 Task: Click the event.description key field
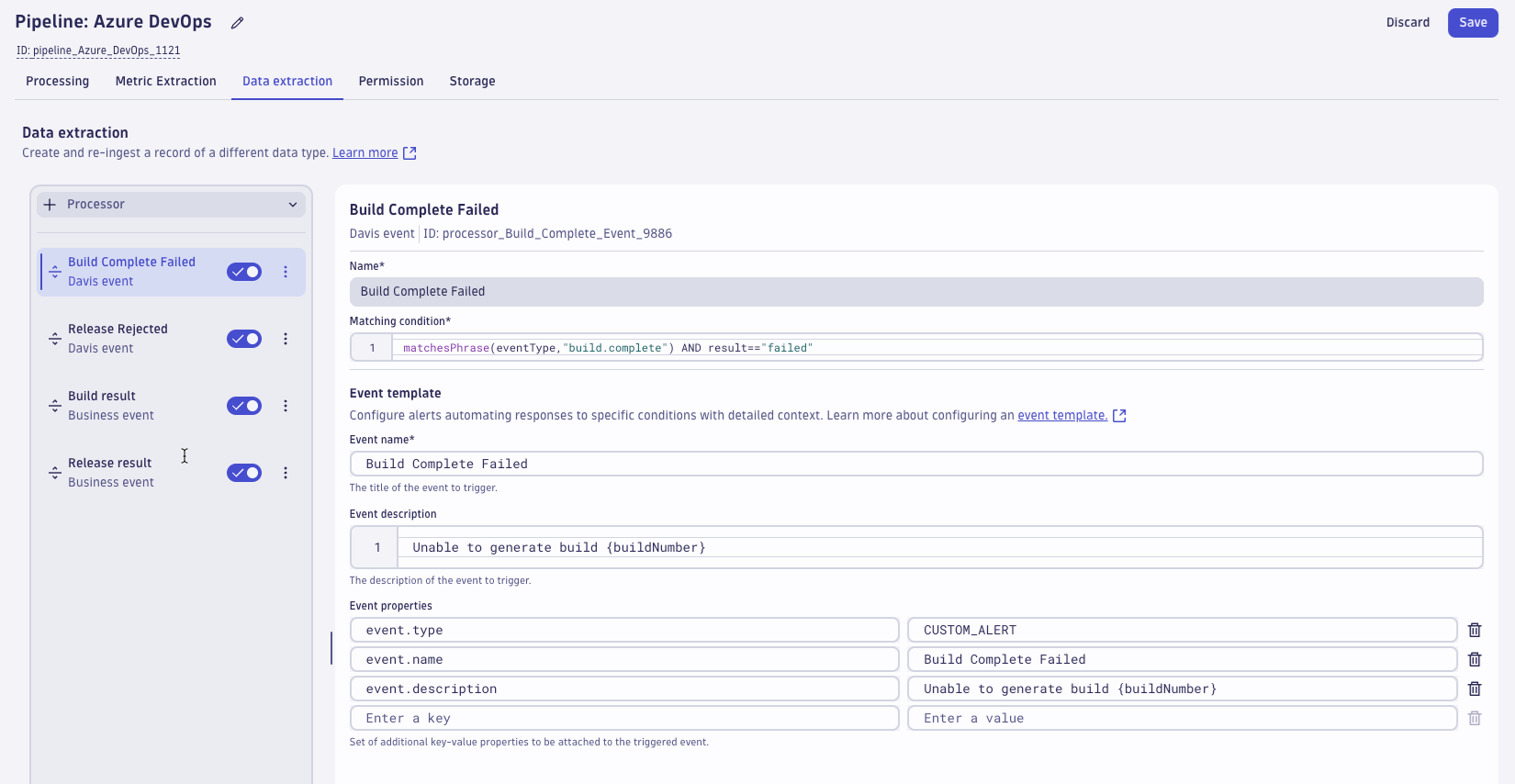(624, 689)
